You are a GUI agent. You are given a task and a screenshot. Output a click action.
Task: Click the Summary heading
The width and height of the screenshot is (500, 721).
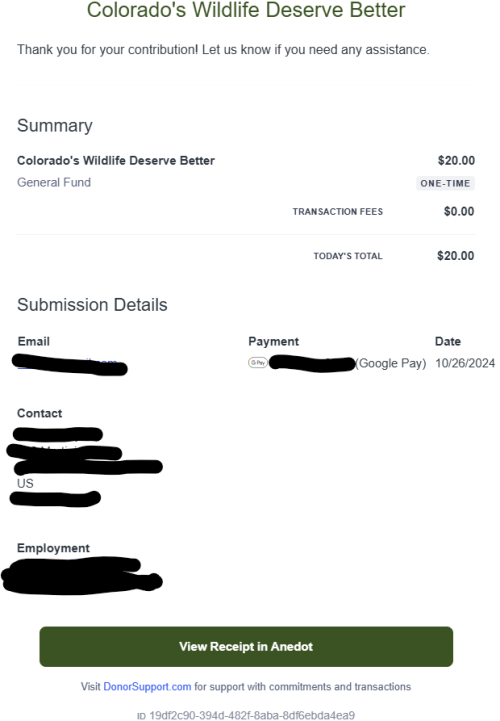pyautogui.click(x=55, y=126)
